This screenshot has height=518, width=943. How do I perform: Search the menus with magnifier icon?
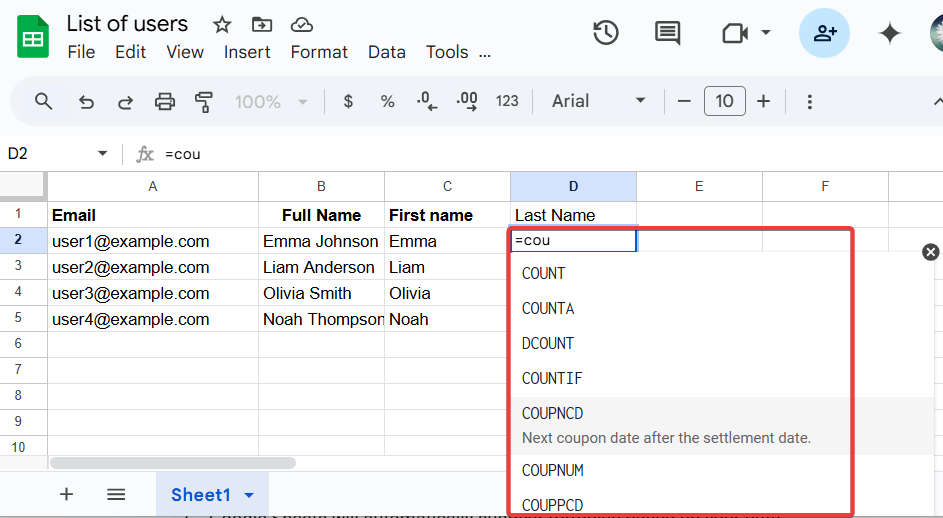[43, 101]
